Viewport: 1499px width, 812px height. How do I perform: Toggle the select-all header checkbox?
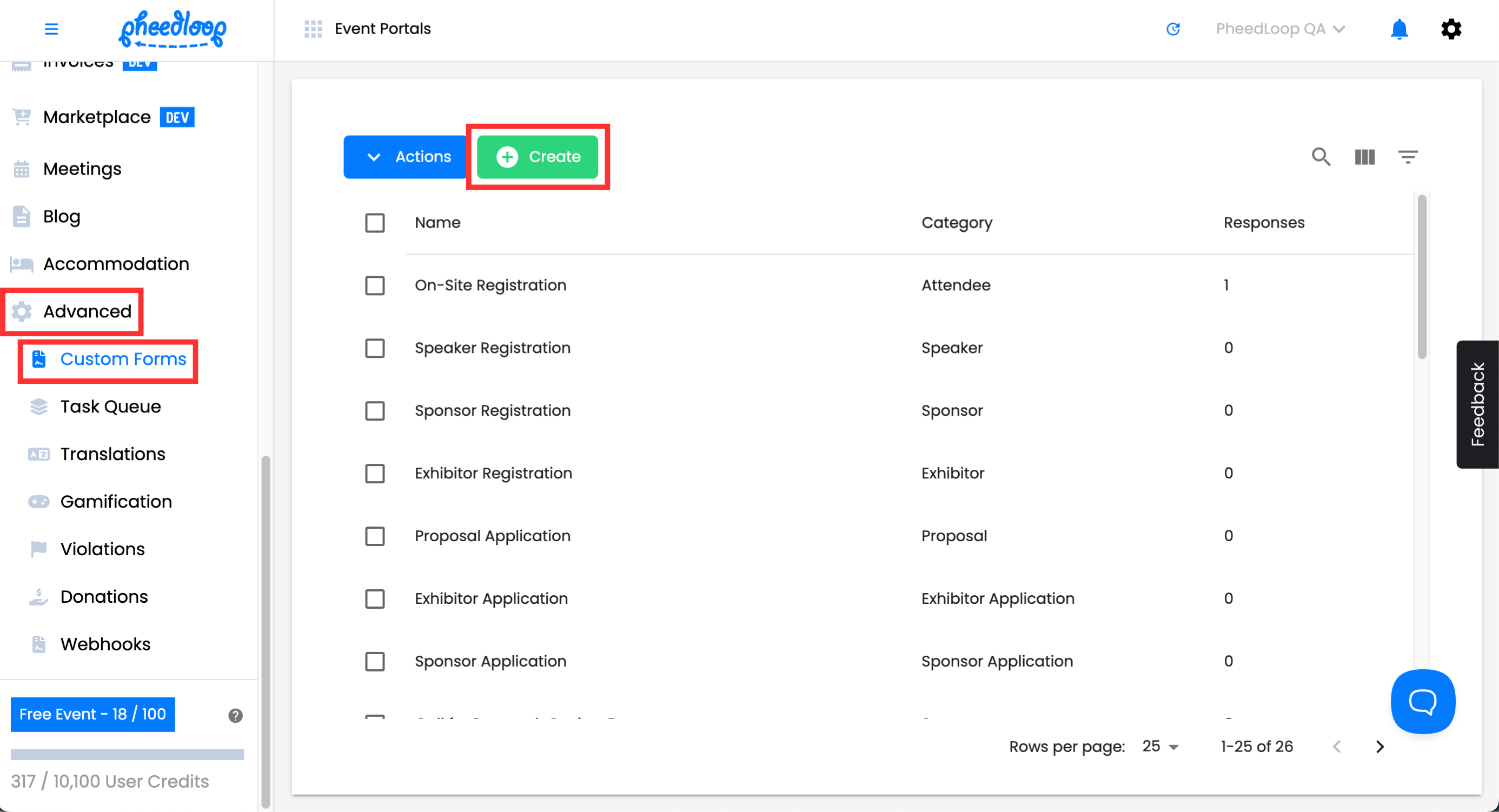(x=375, y=222)
